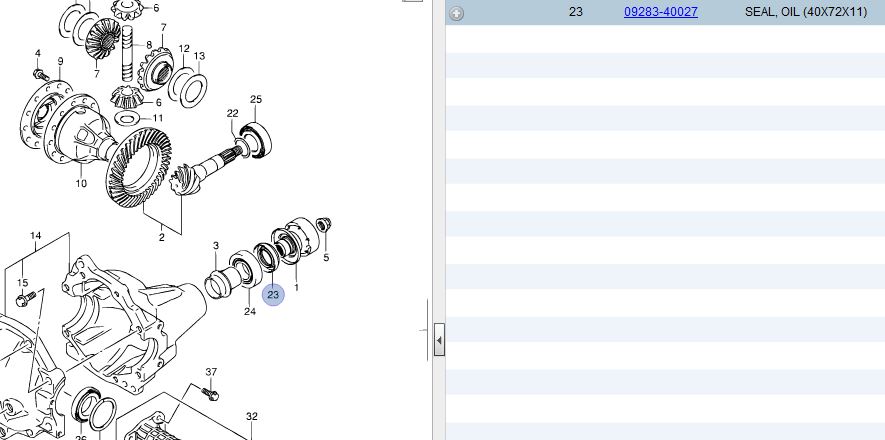This screenshot has width=885, height=440.
Task: Click callout number 25 bearing label
Action: coord(256,99)
